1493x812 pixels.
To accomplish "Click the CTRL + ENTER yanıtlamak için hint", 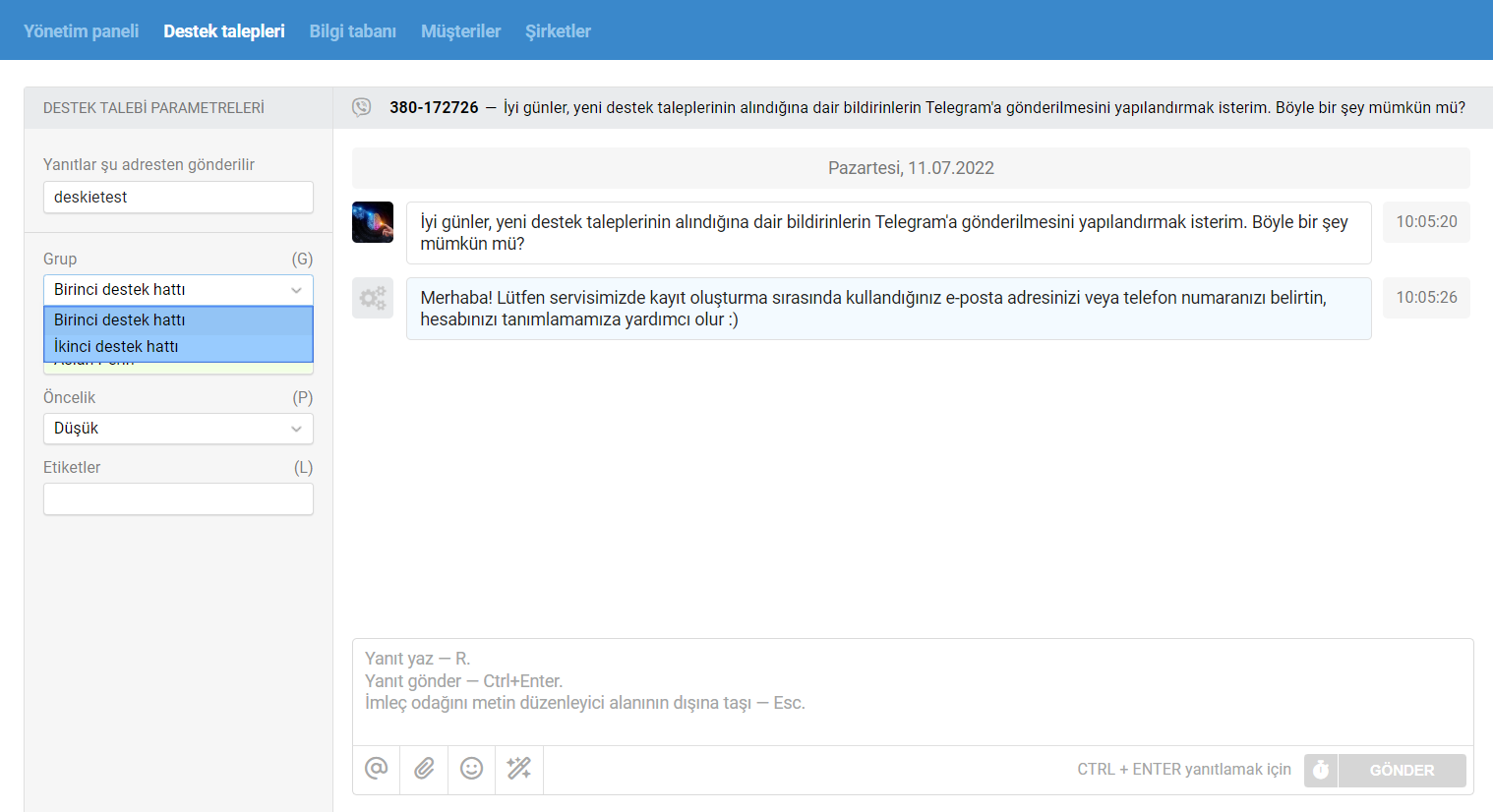I will tap(1184, 770).
